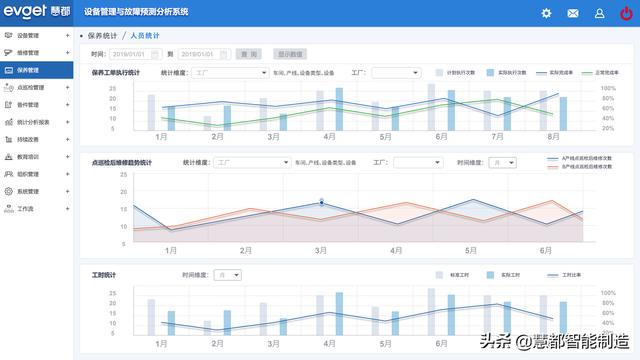Click the 持续改善 sidebar icon

coord(9,139)
